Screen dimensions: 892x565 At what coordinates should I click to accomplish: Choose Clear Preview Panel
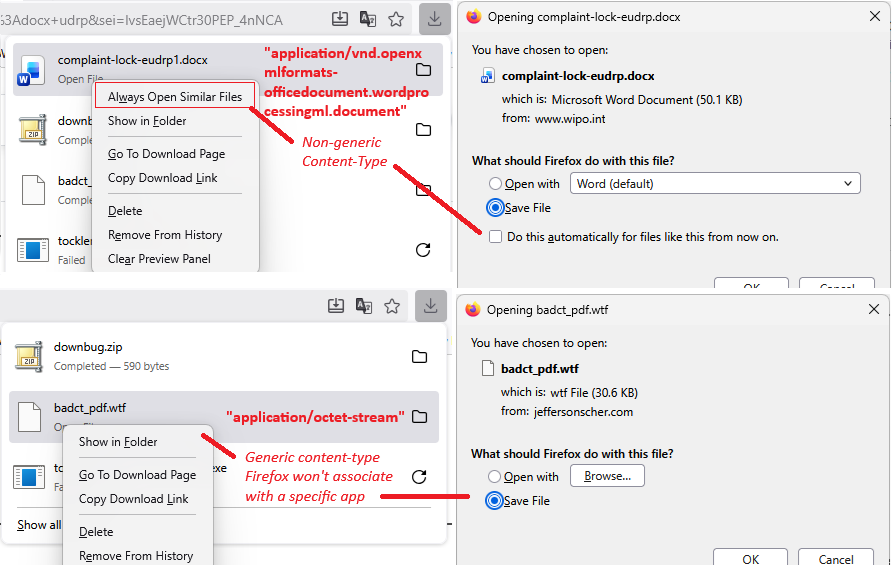click(159, 259)
